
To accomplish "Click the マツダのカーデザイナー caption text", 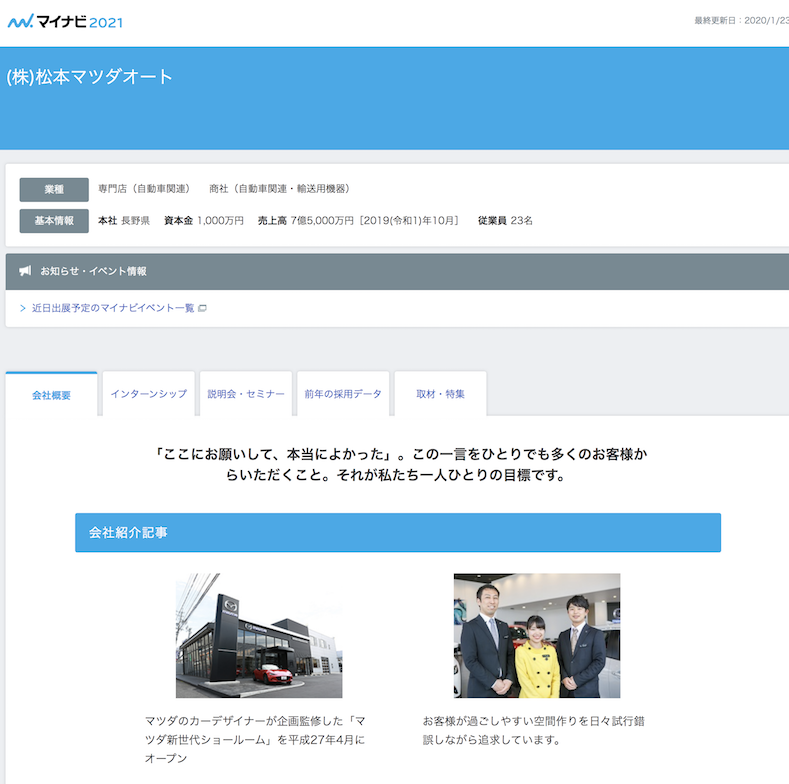I will click(x=255, y=739).
